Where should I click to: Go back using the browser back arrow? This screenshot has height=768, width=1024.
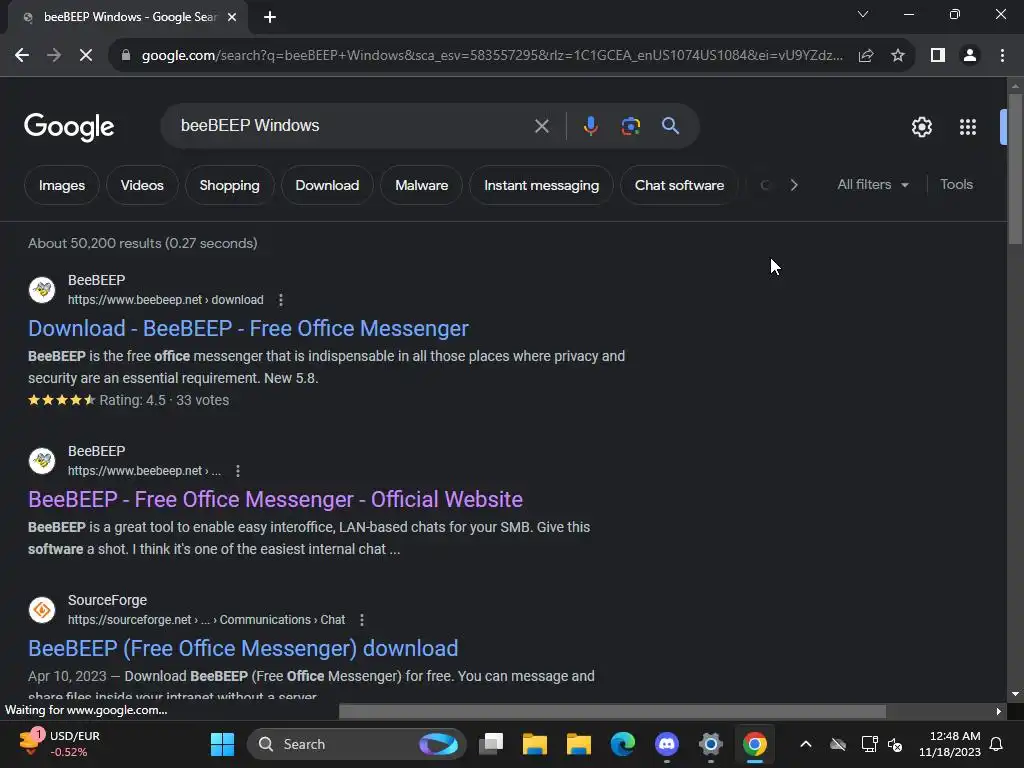coord(22,56)
